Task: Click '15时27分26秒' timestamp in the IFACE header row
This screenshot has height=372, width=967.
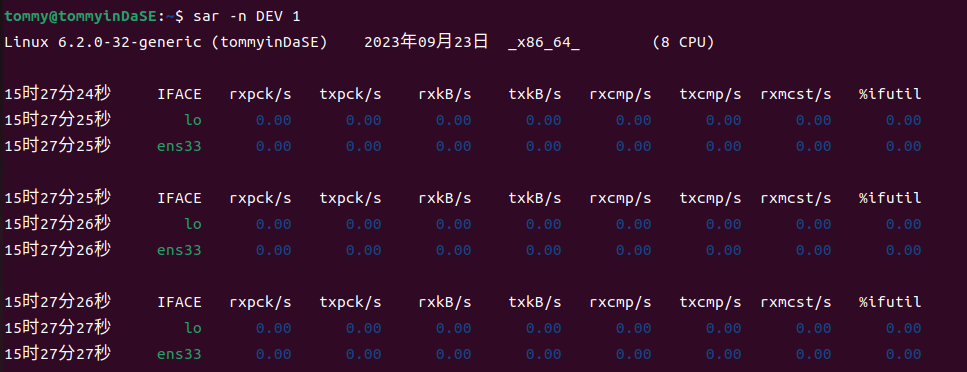Action: pos(57,301)
